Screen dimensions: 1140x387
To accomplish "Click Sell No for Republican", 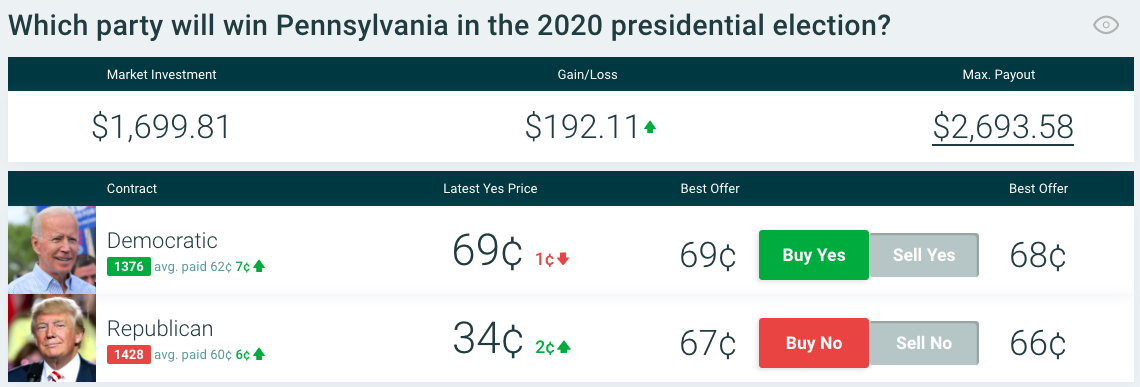I will (923, 343).
